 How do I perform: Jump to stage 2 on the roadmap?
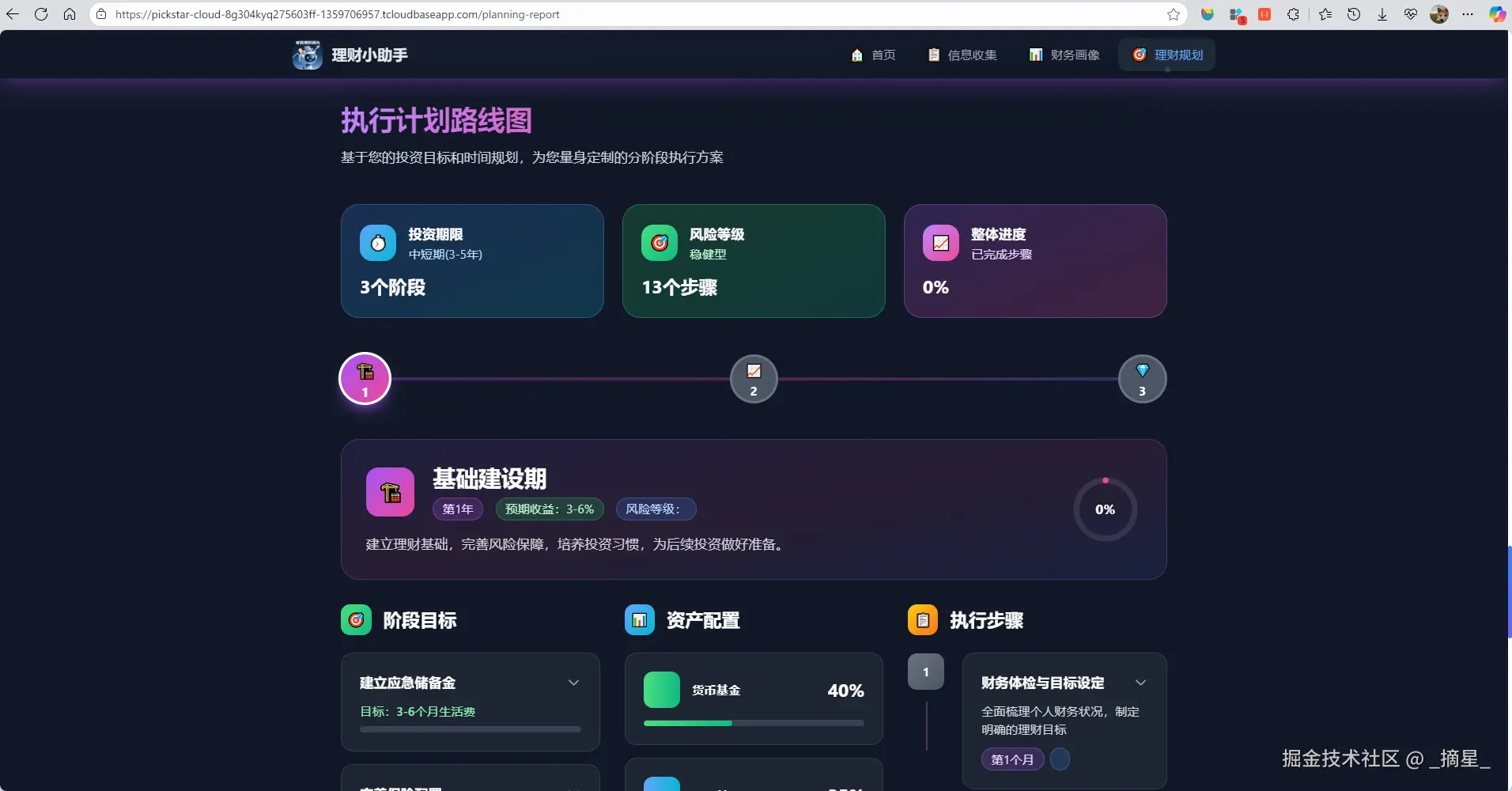tap(754, 379)
